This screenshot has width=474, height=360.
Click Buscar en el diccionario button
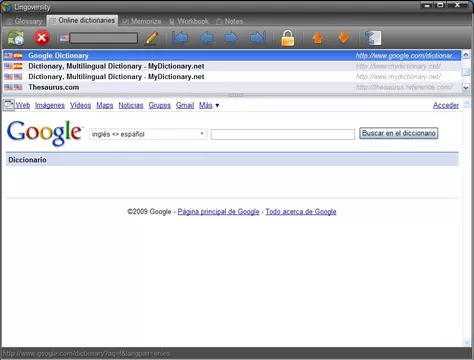point(399,133)
